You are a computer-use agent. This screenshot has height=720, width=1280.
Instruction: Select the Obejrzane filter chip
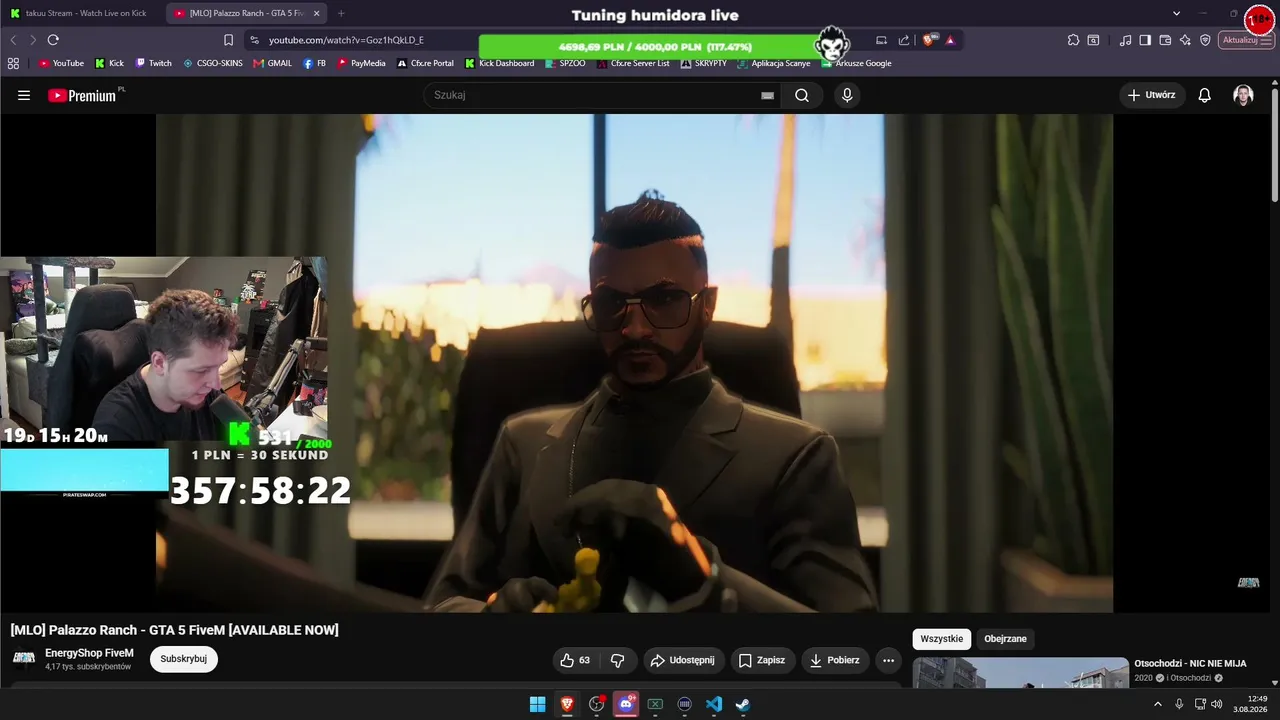1005,639
